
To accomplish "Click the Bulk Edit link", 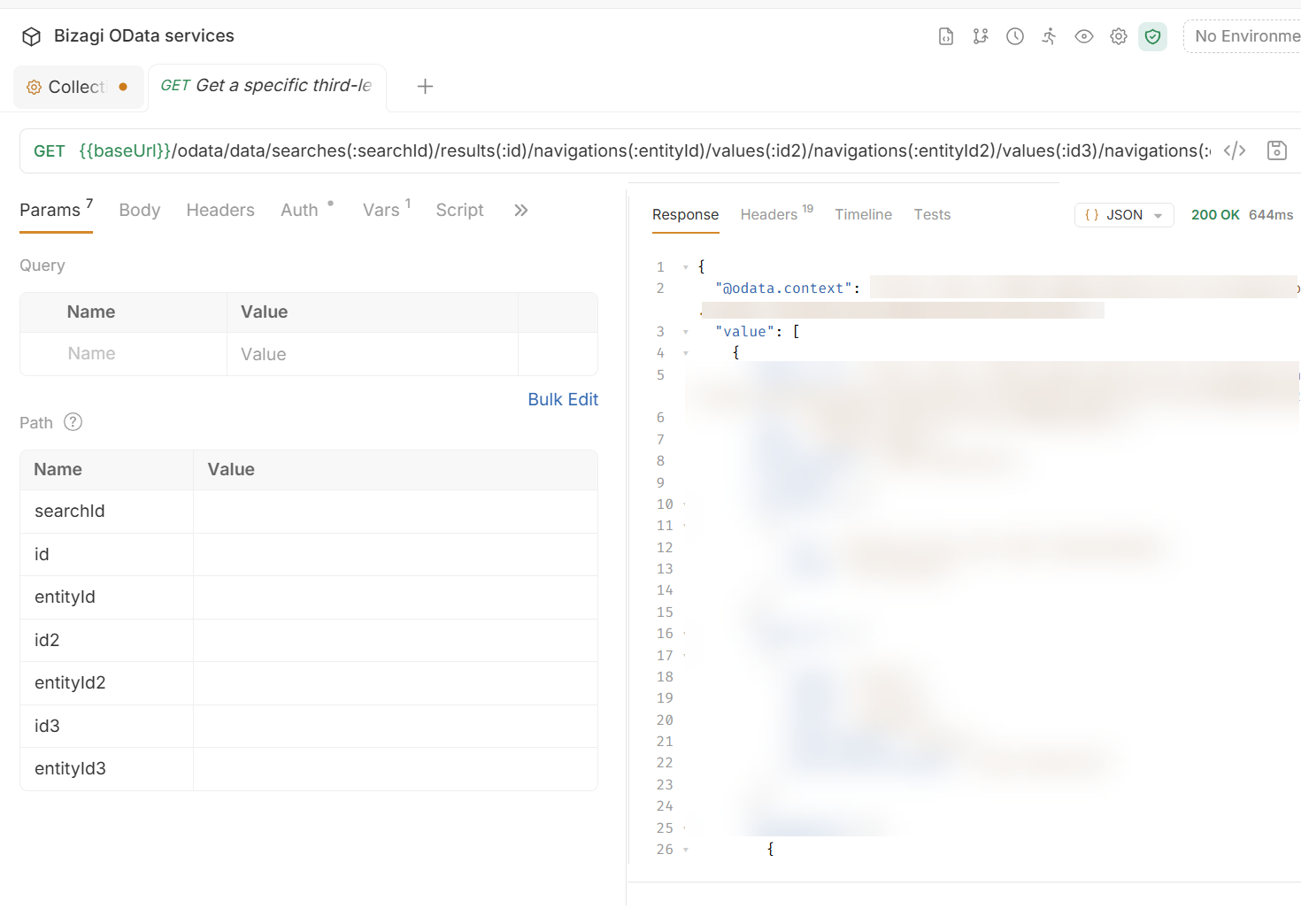I will tap(563, 399).
